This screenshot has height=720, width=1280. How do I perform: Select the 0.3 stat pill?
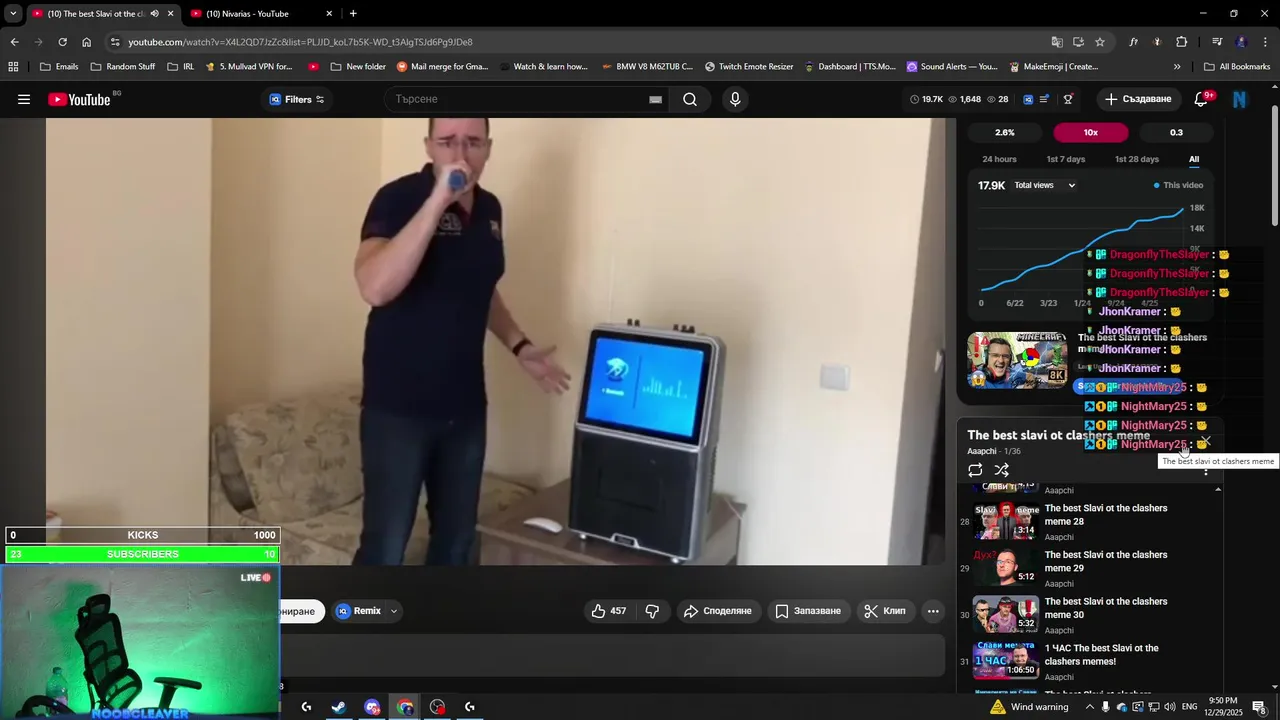1176,132
